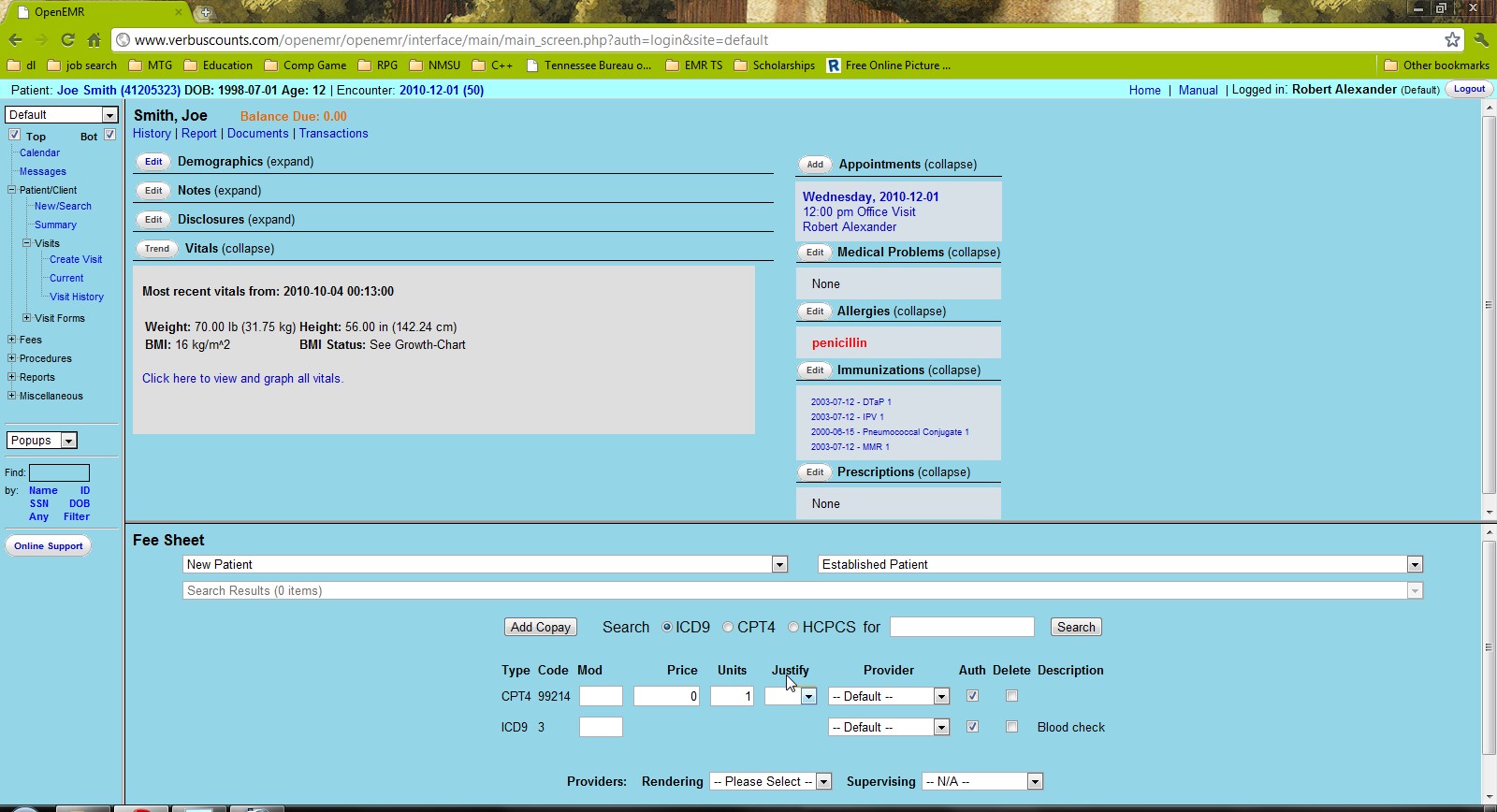Open the browser wrench settings menu
This screenshot has width=1497, height=812.
pyautogui.click(x=1480, y=39)
